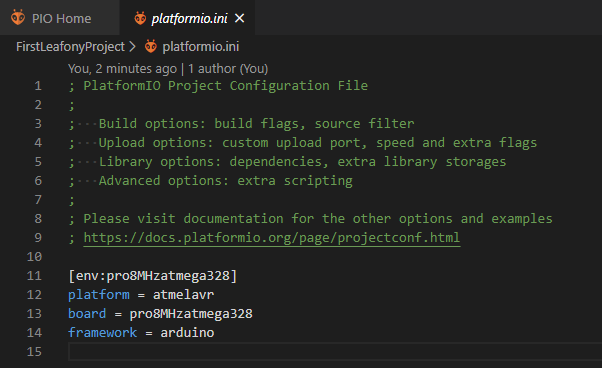602x368 pixels.
Task: Click the 'PlatformIO Project Configuration File' comment
Action: point(226,86)
